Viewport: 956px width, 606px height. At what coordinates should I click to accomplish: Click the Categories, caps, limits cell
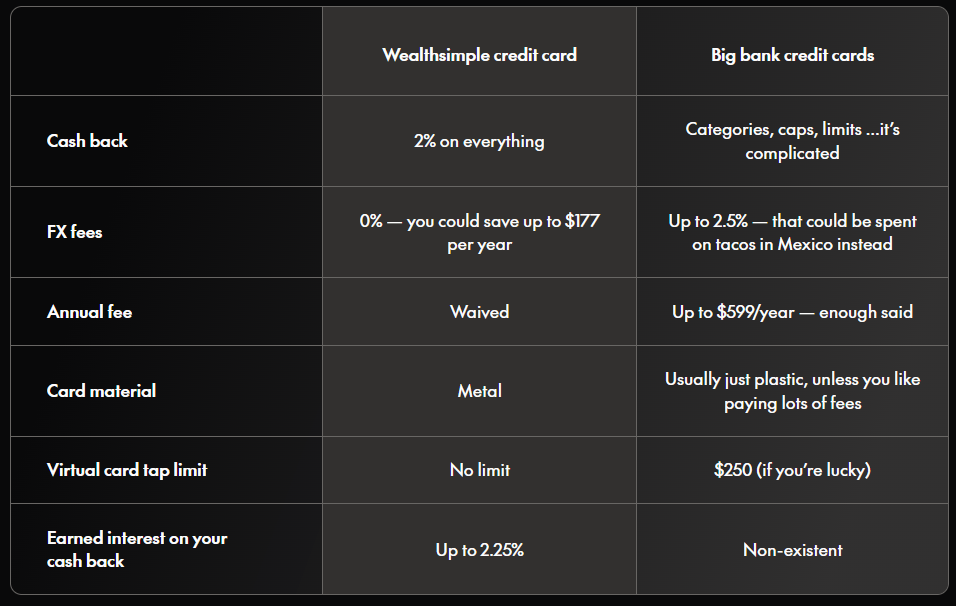coord(792,141)
